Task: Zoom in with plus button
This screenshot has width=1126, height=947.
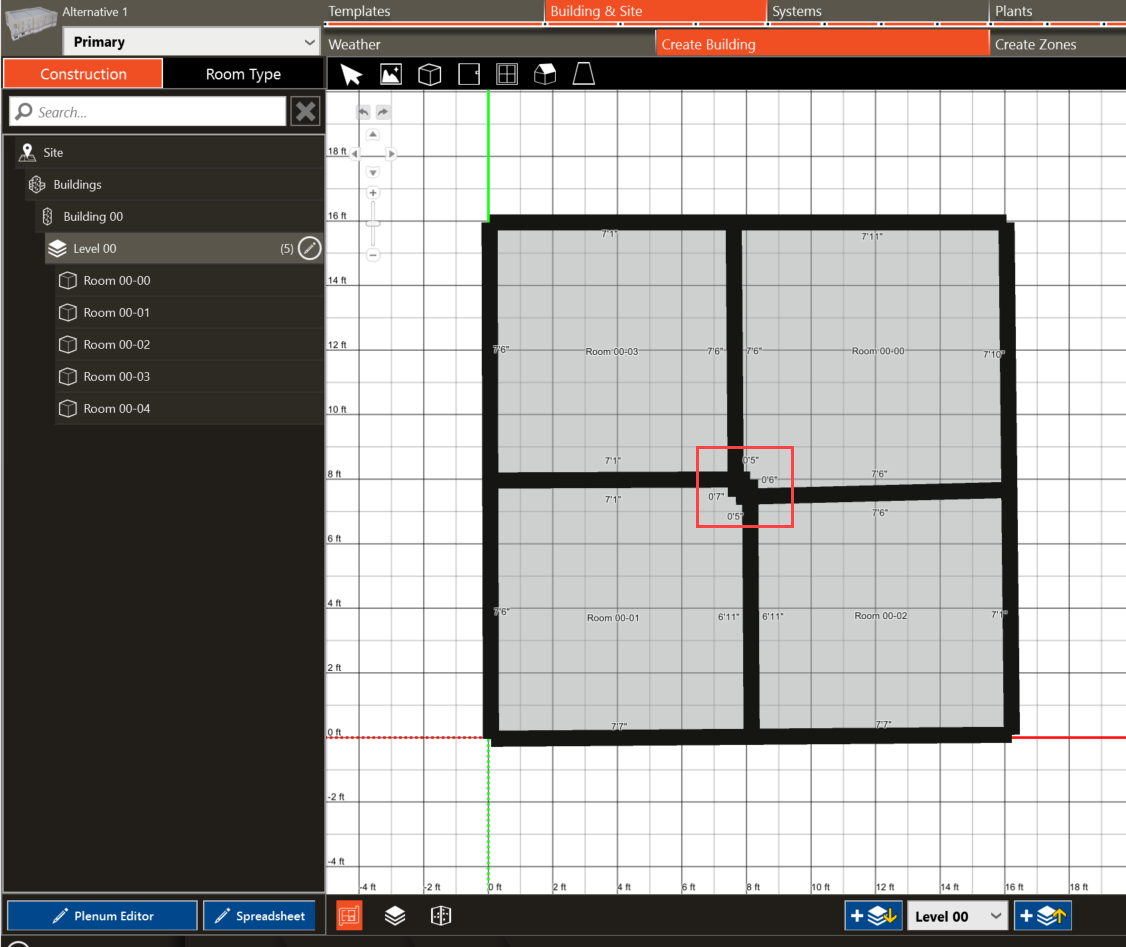Action: tap(373, 192)
